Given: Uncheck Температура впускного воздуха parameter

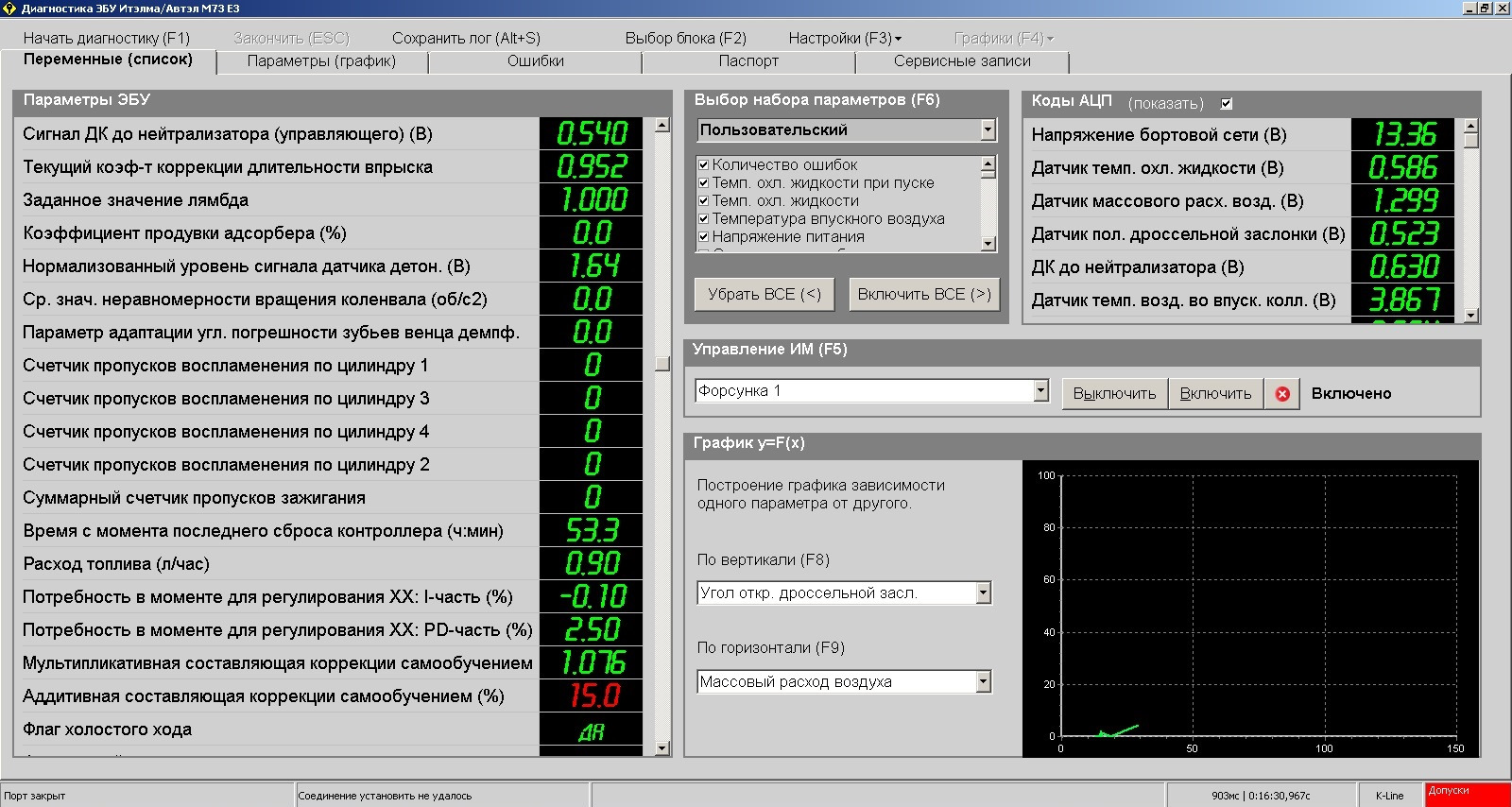Looking at the screenshot, I should 703,219.
